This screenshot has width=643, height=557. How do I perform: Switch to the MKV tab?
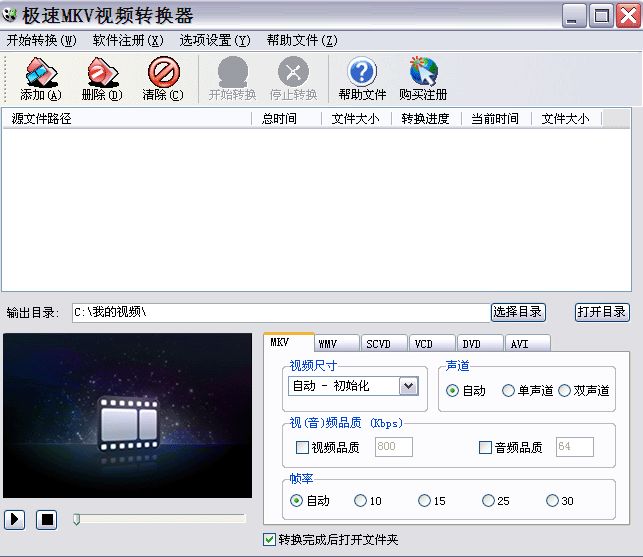pyautogui.click(x=289, y=342)
